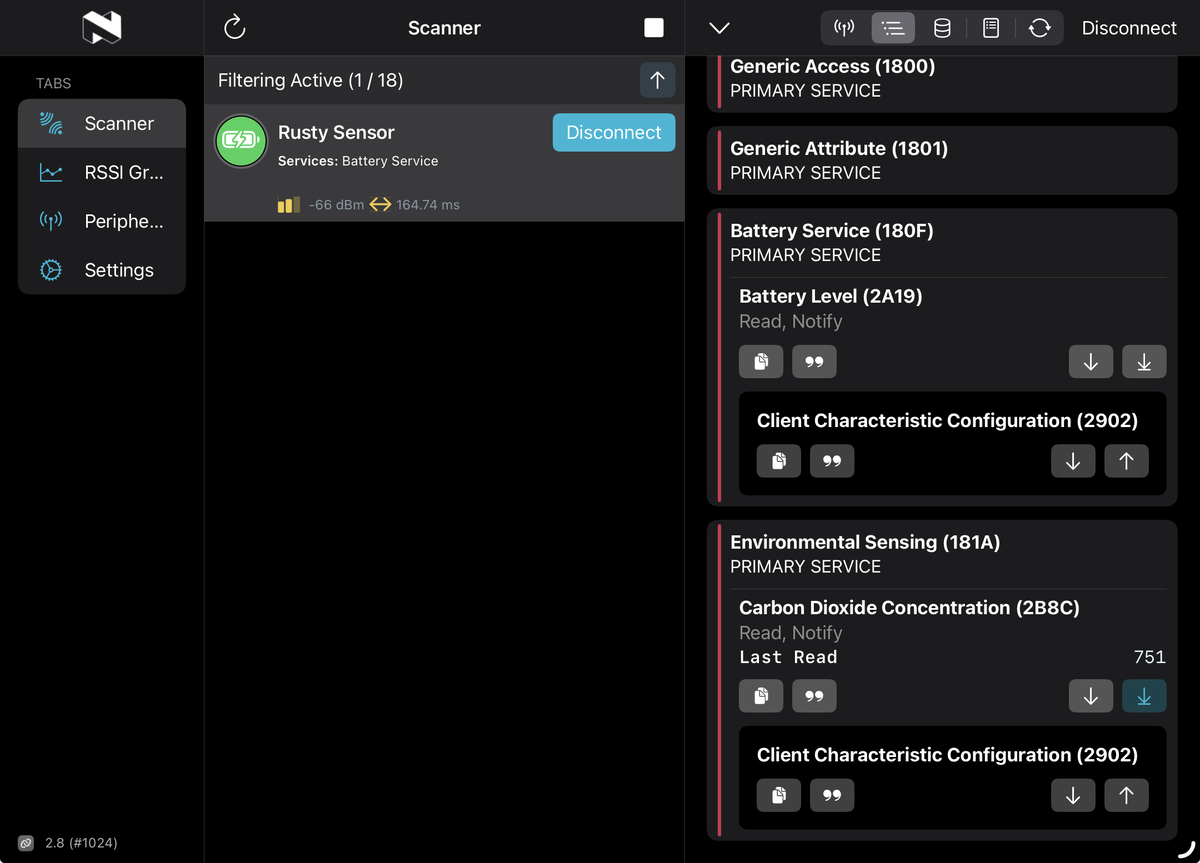
Task: Refresh services using the circular arrows icon
Action: (1040, 28)
